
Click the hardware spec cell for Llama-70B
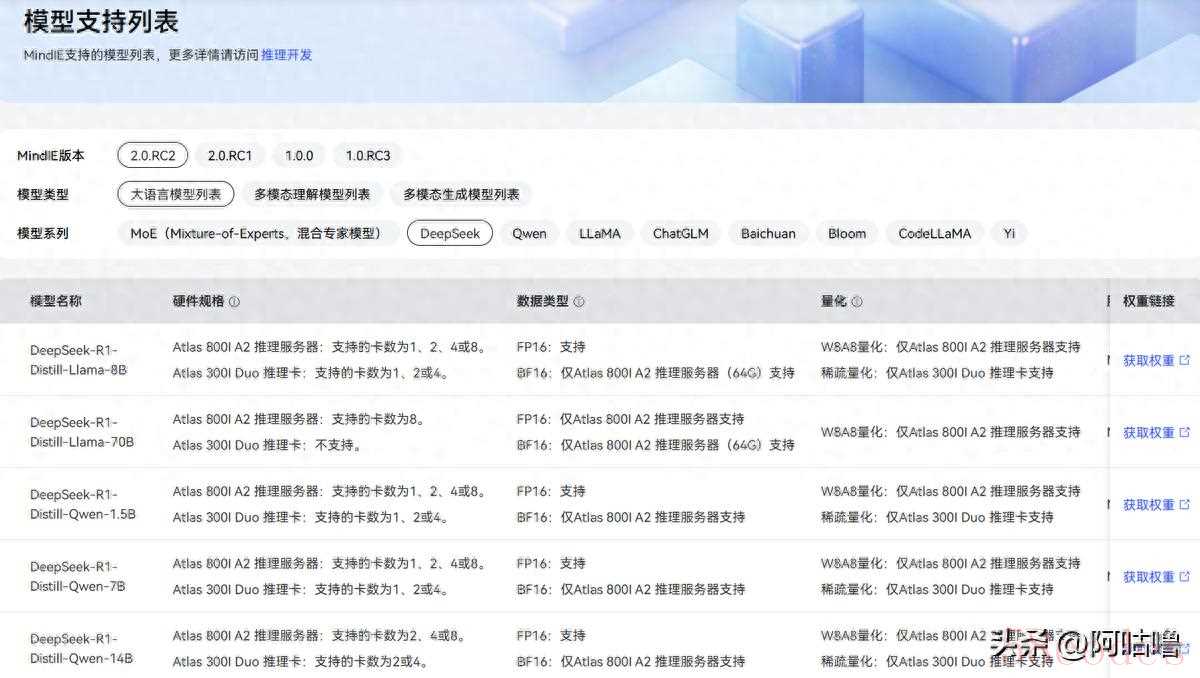coord(298,432)
